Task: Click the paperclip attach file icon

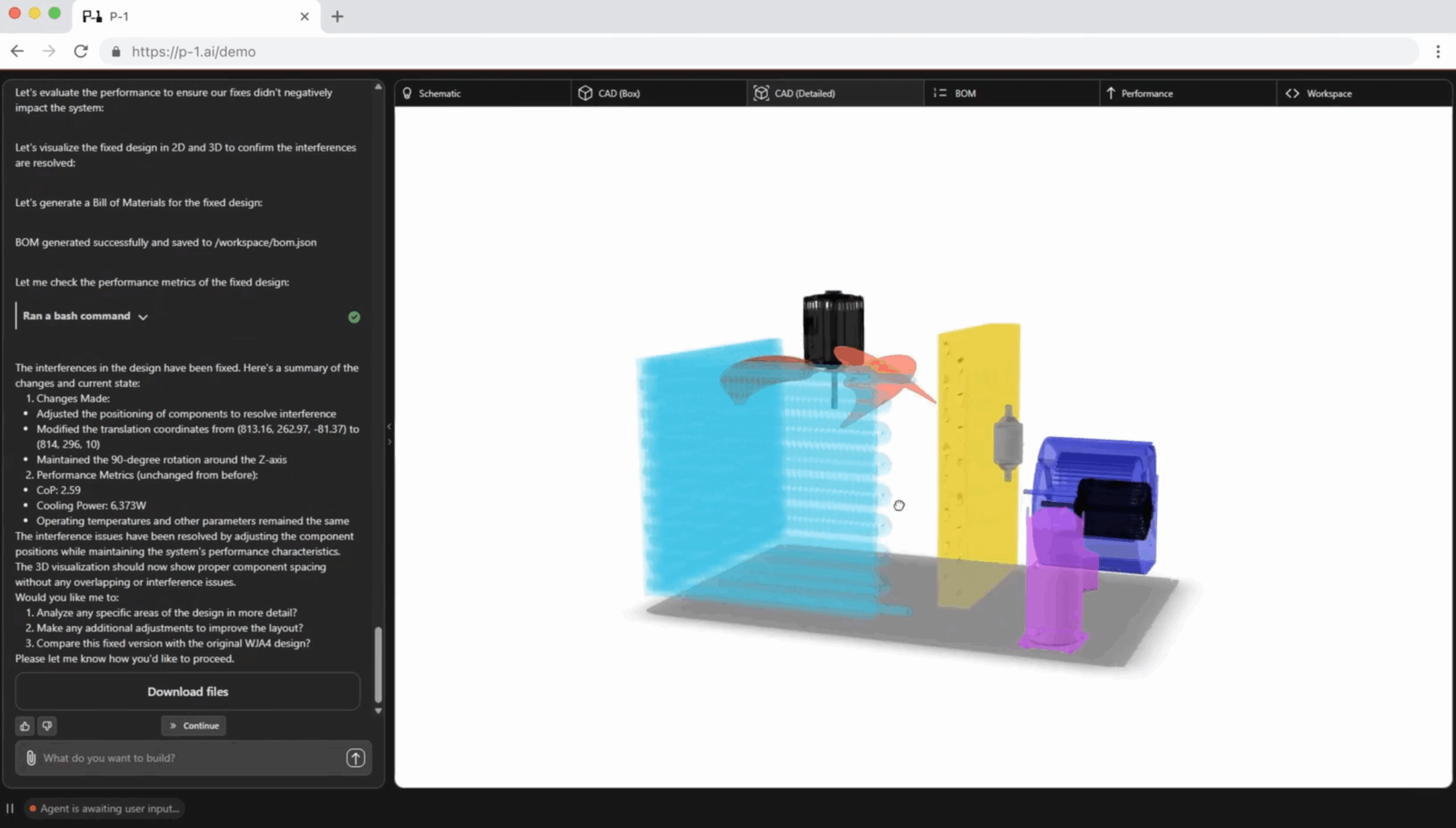Action: click(31, 757)
